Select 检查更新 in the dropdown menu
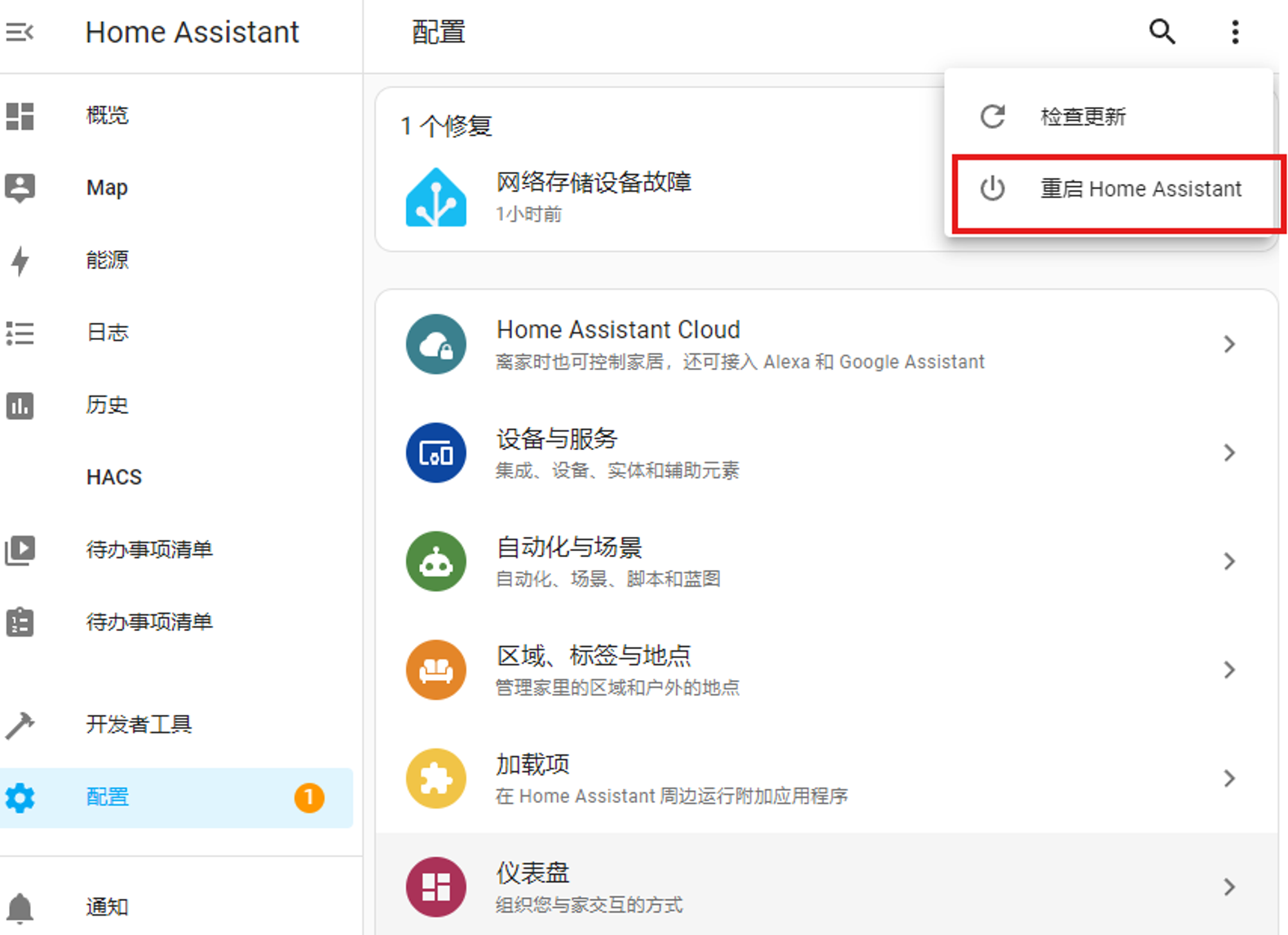 [x=1083, y=117]
